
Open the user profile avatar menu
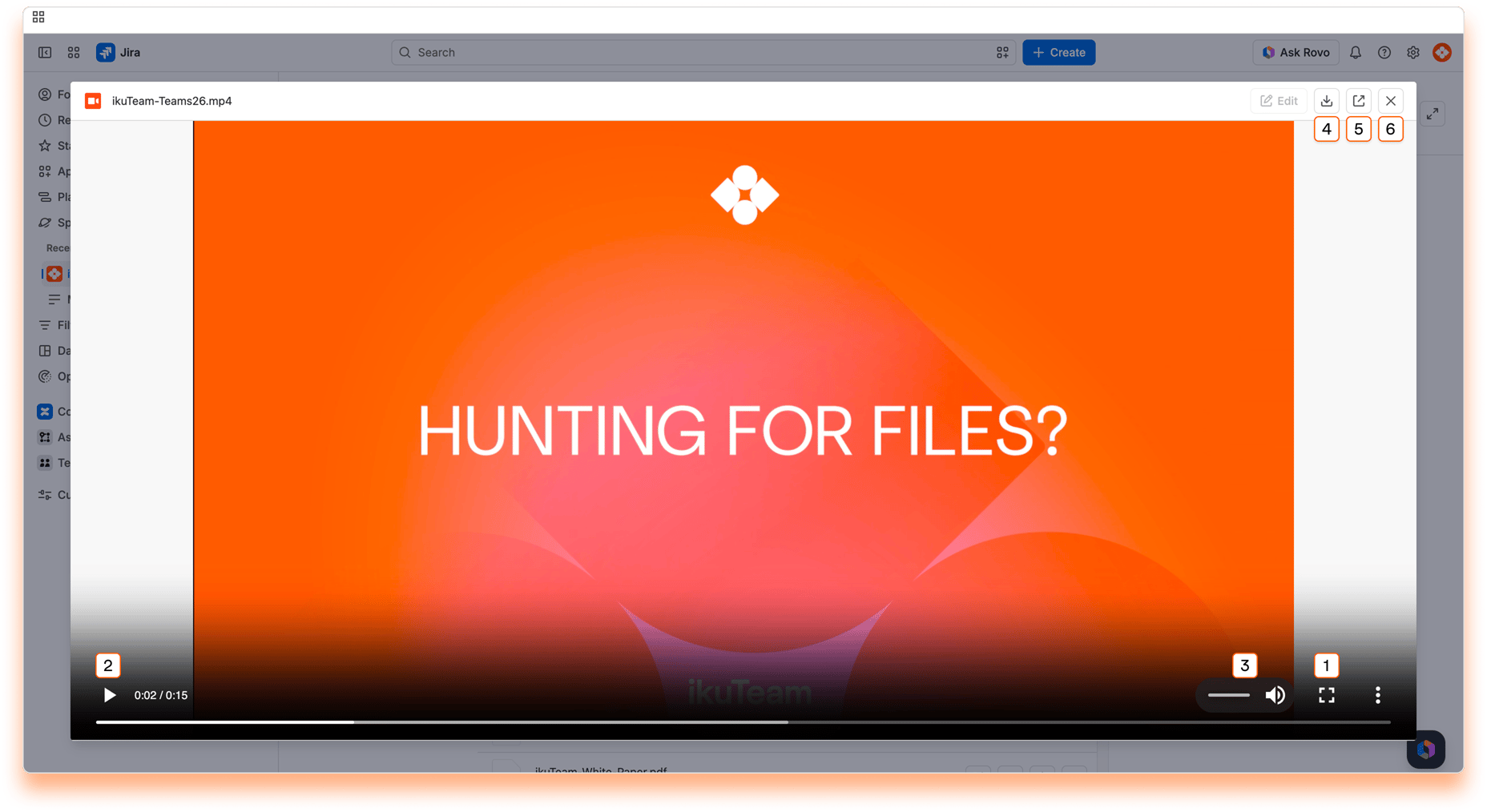point(1442,52)
